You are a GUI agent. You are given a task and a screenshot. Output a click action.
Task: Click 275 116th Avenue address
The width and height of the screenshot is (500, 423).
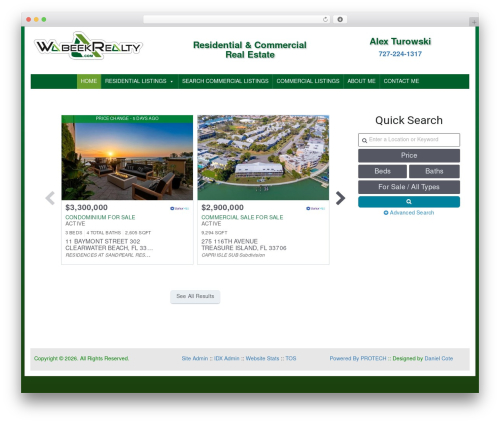(x=229, y=241)
